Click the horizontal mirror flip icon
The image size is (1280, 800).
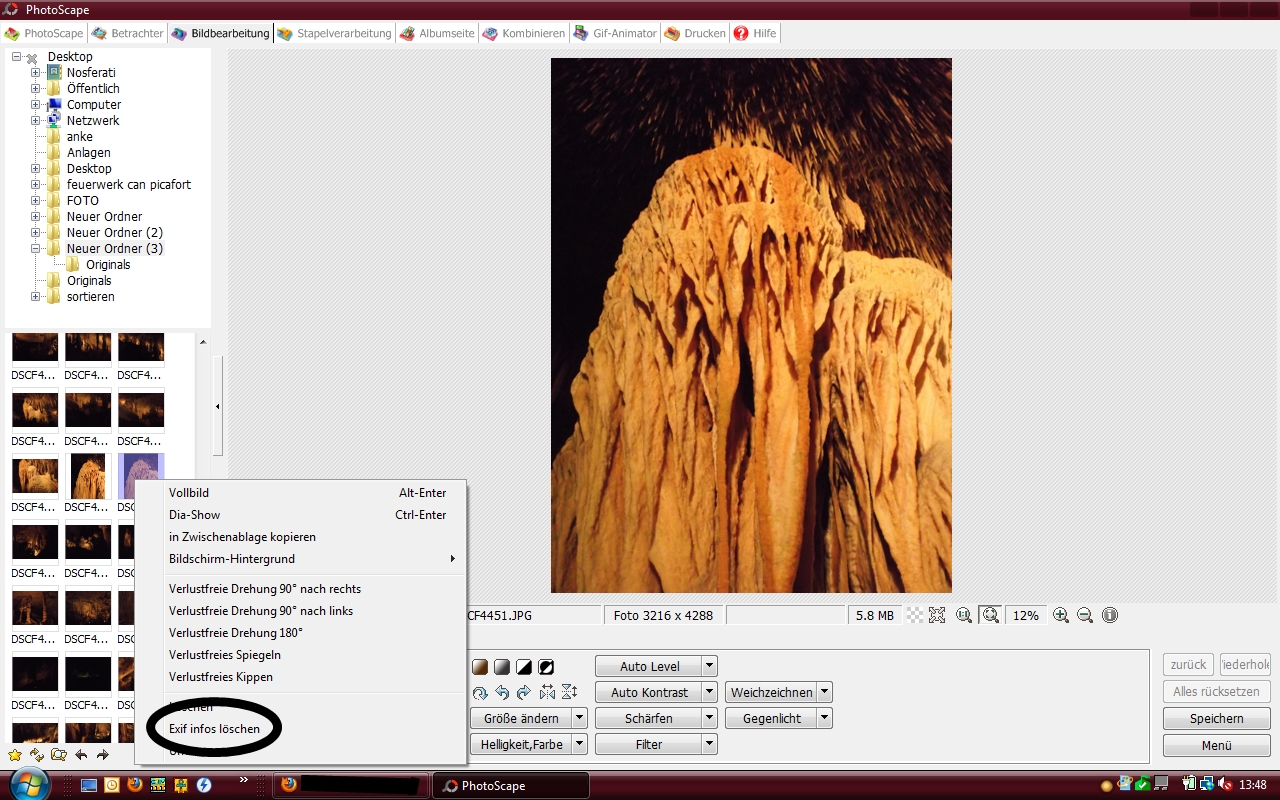[x=547, y=692]
